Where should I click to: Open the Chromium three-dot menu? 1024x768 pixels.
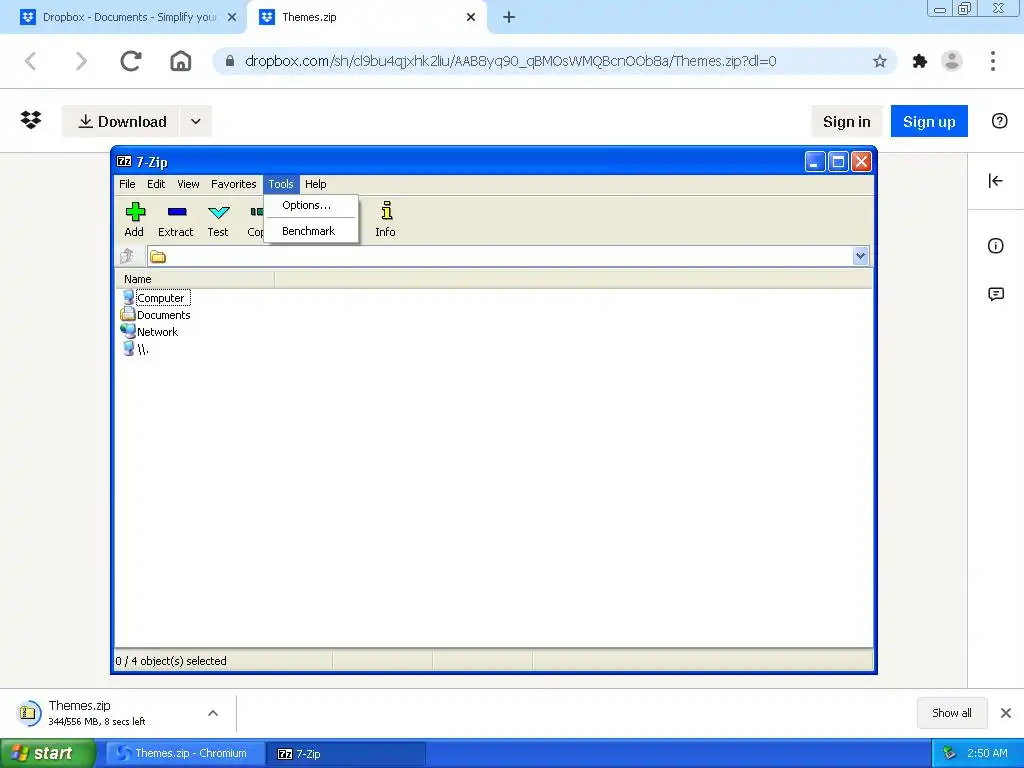(x=993, y=61)
